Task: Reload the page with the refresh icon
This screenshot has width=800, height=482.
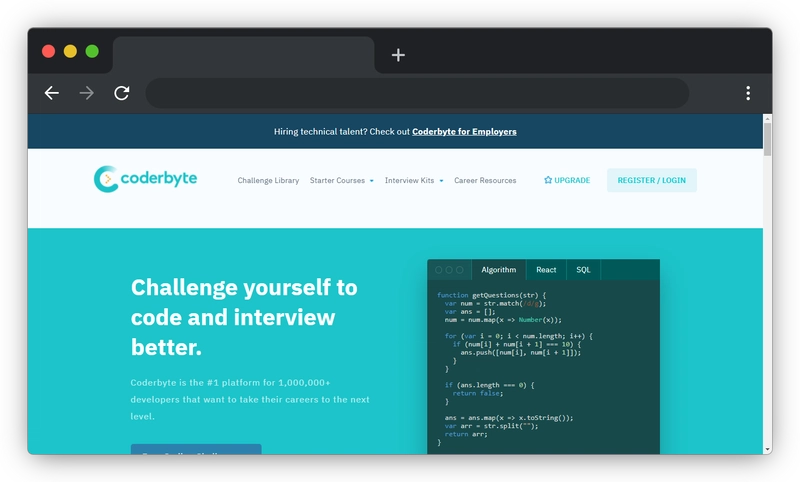Action: point(121,93)
